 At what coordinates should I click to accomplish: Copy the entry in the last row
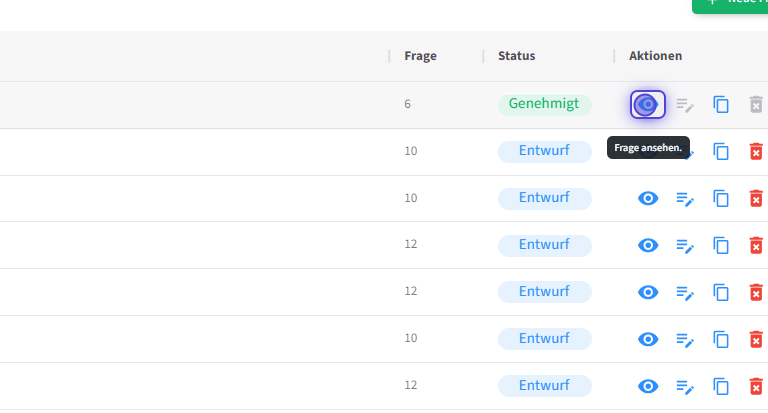(x=721, y=386)
